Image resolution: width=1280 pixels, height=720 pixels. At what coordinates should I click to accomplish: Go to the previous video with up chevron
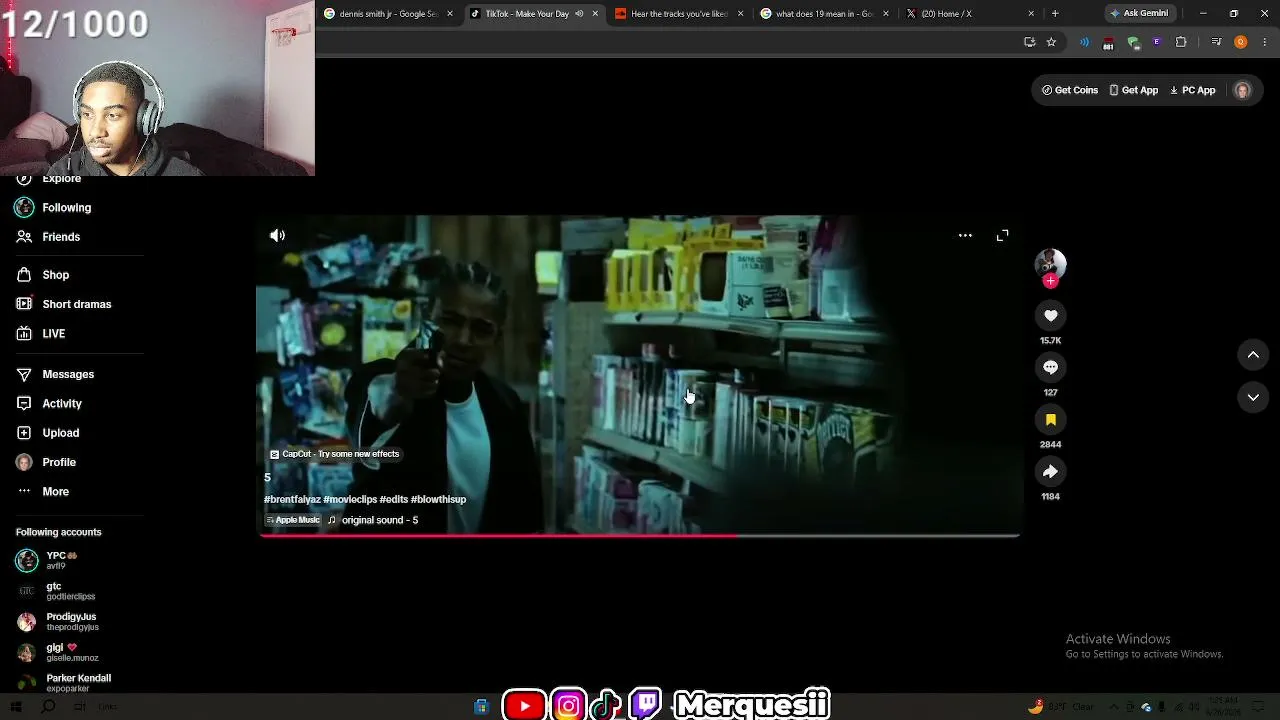click(x=1253, y=354)
